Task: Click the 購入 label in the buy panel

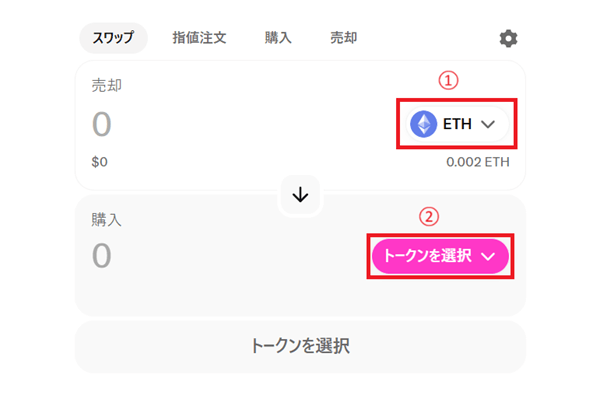Action: click(106, 220)
